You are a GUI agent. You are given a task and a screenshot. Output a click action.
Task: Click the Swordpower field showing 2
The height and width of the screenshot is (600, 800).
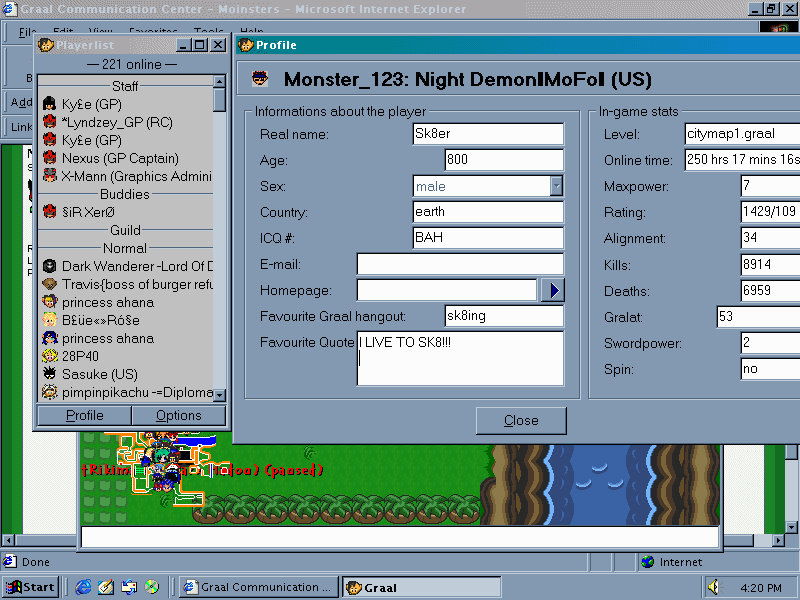(x=770, y=343)
